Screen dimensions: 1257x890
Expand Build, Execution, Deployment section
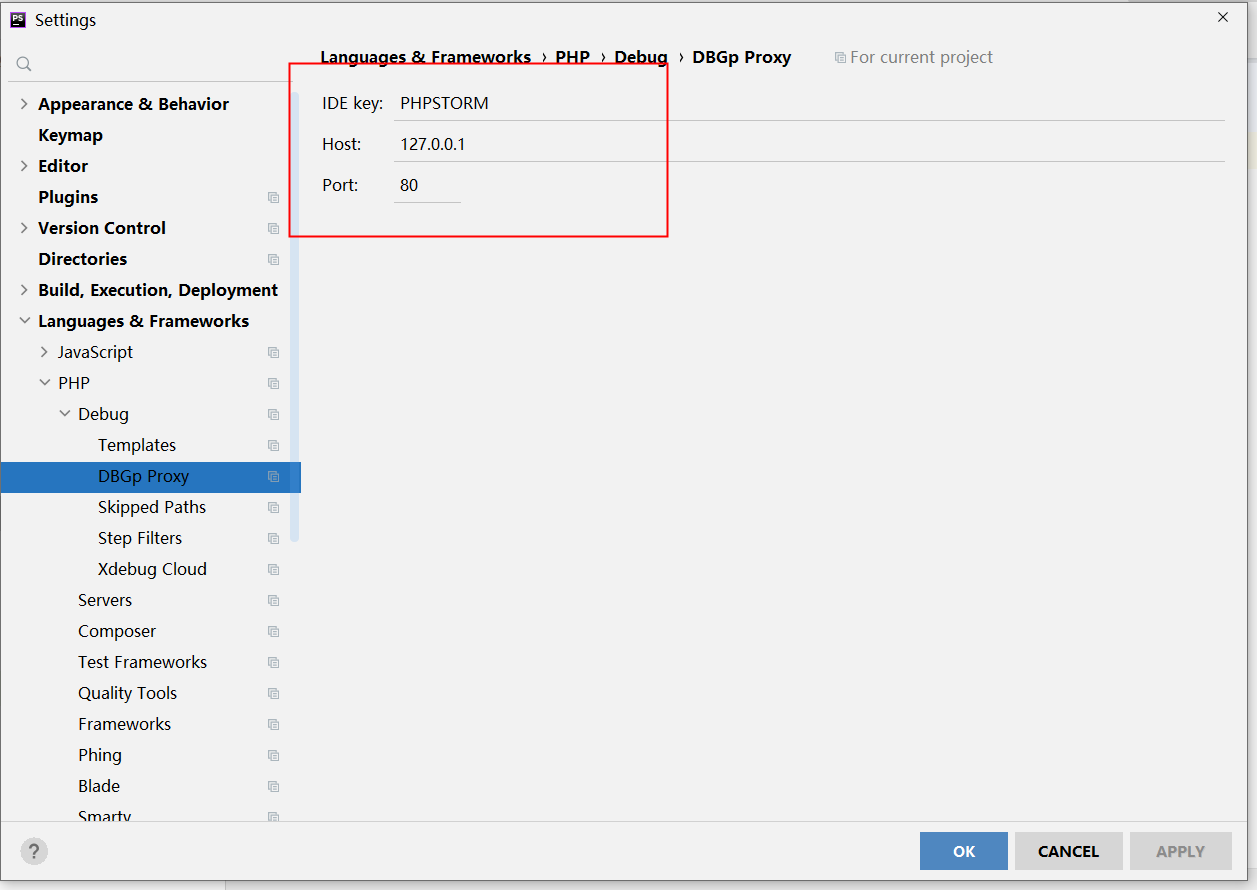click(x=24, y=290)
